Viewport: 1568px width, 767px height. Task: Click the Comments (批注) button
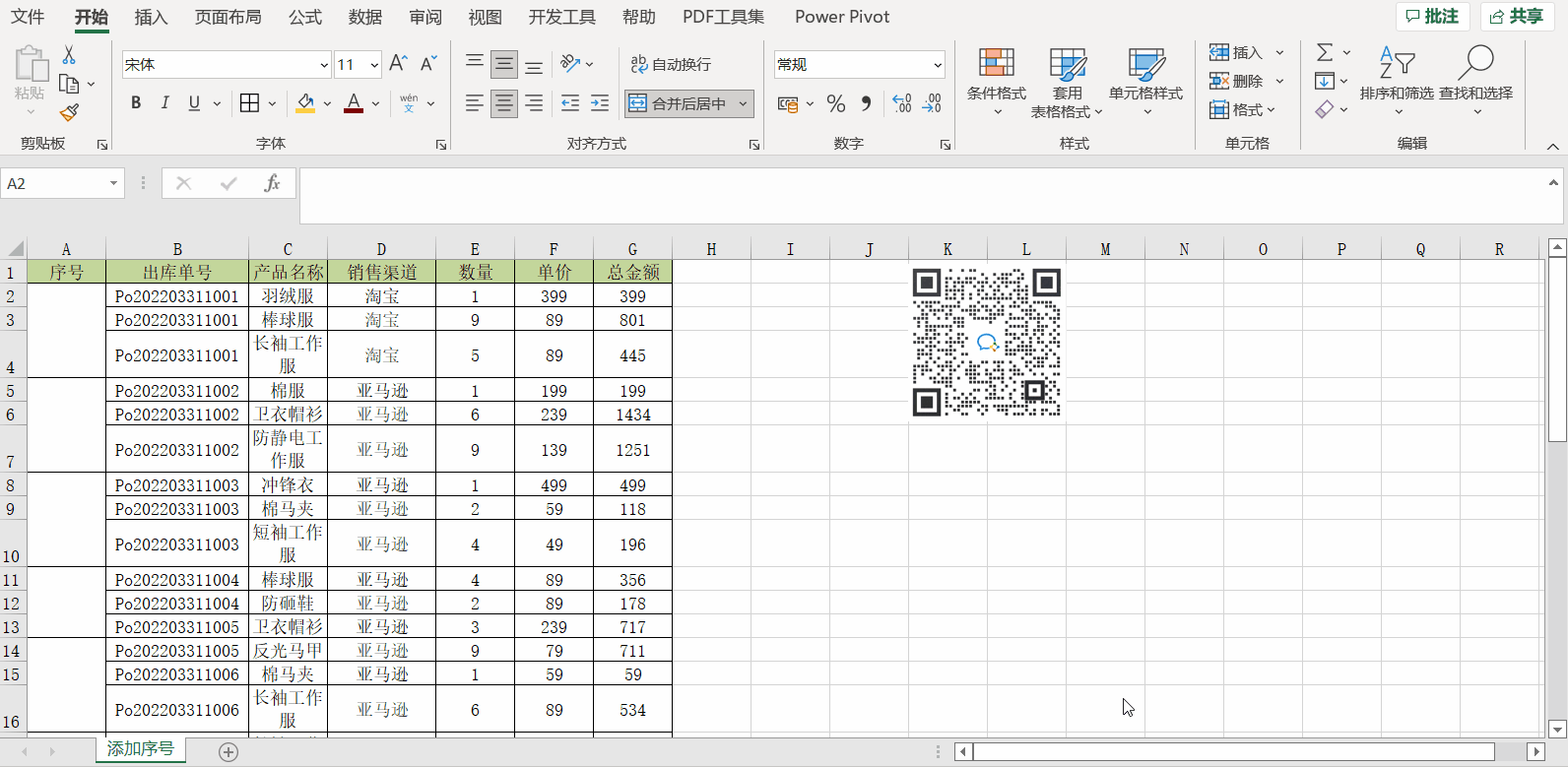pyautogui.click(x=1433, y=16)
